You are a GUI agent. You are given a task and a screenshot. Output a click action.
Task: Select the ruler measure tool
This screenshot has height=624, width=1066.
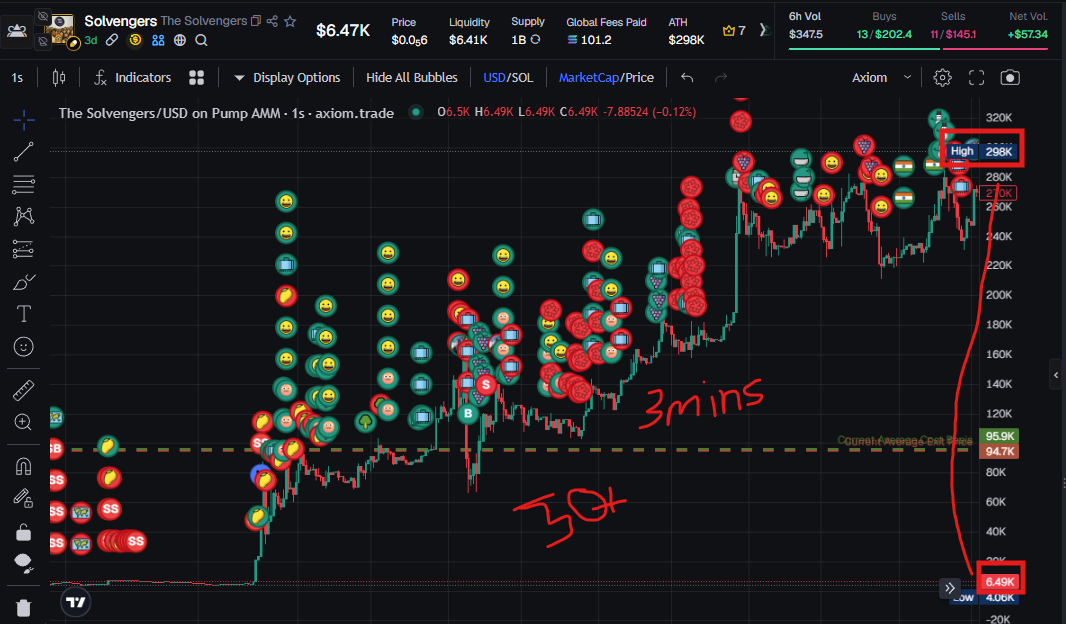point(23,390)
